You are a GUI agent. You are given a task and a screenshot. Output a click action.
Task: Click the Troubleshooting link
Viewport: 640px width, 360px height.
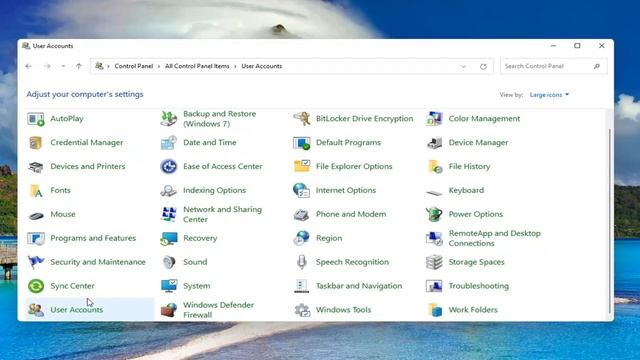[479, 286]
